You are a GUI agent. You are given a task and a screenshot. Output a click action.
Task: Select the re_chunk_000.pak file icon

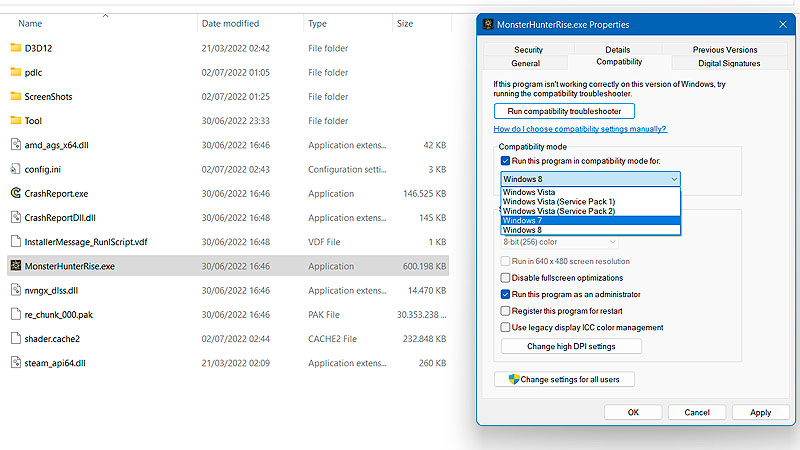pos(15,314)
